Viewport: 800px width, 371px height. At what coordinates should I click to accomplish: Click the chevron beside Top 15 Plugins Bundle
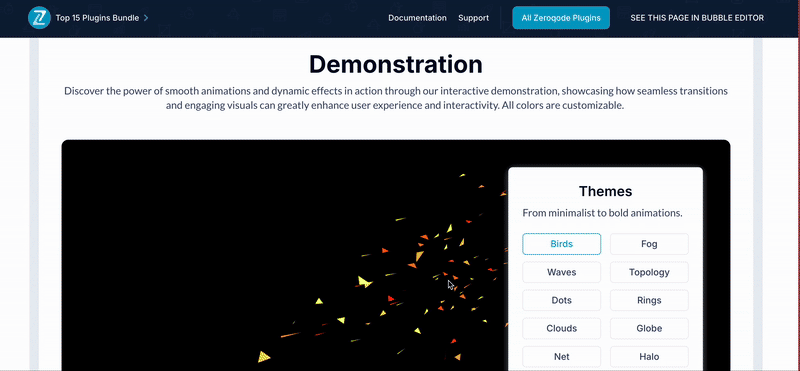pyautogui.click(x=146, y=18)
